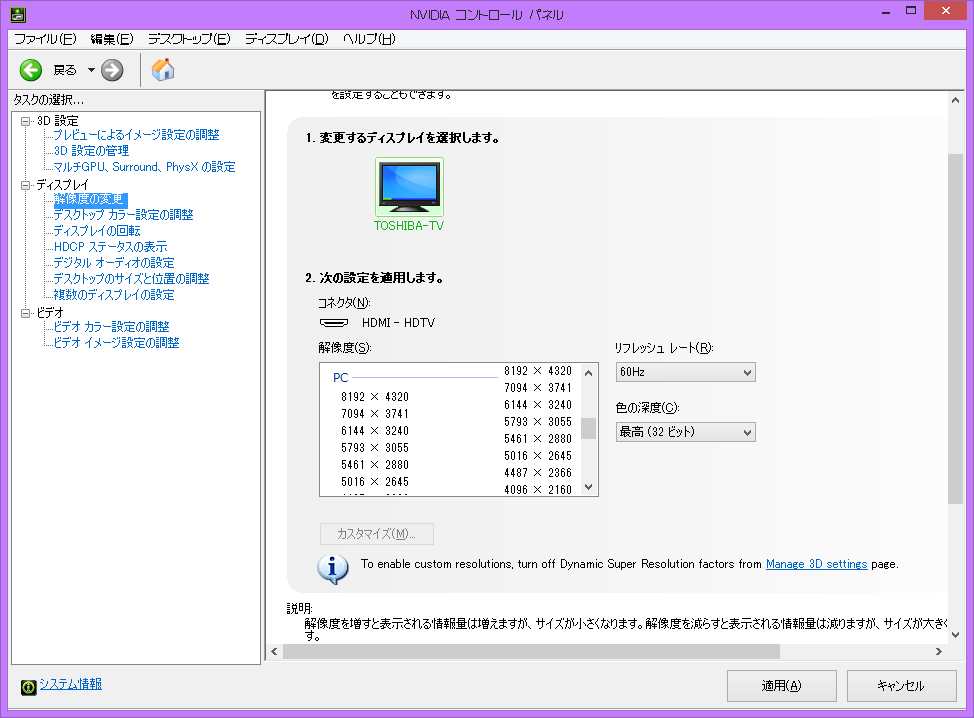This screenshot has width=974, height=718.
Task: Click the カスタマイズ(M)... button
Action: (376, 534)
